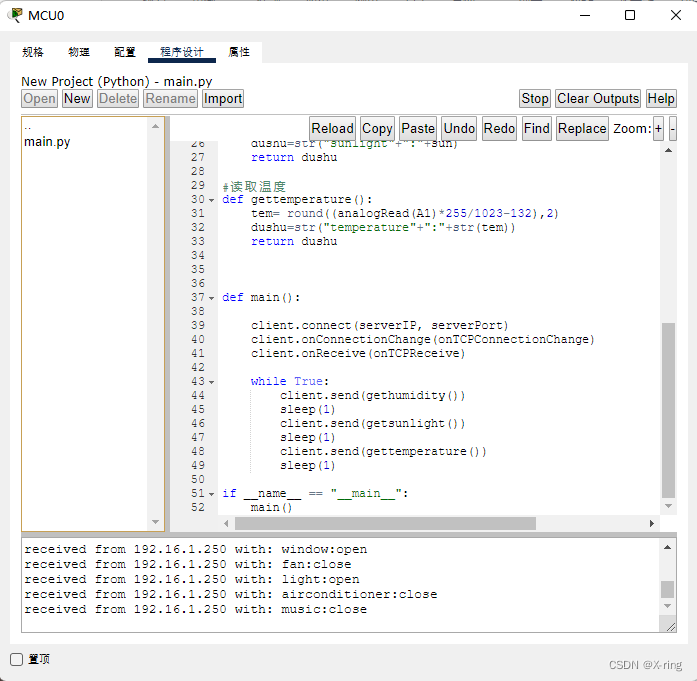Image resolution: width=697 pixels, height=681 pixels.
Task: Click the output line 'window:open'
Action: tap(196, 549)
